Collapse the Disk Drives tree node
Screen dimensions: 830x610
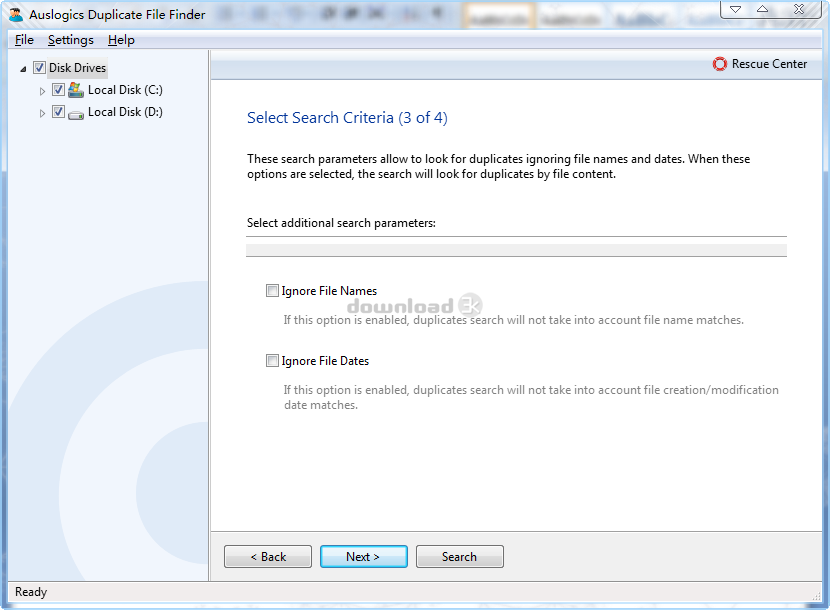(23, 69)
